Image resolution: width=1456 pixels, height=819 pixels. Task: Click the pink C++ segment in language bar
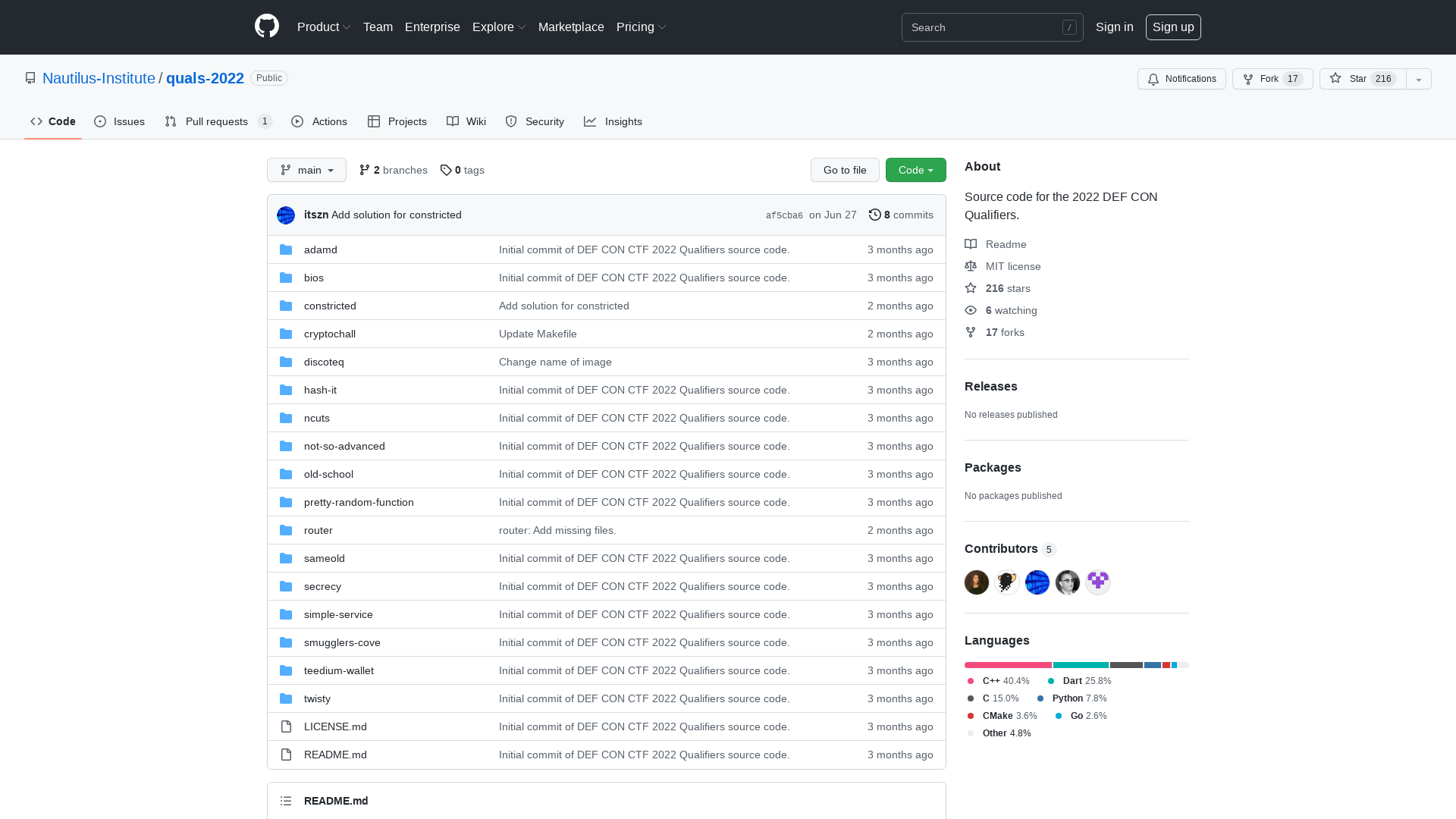(1008, 665)
